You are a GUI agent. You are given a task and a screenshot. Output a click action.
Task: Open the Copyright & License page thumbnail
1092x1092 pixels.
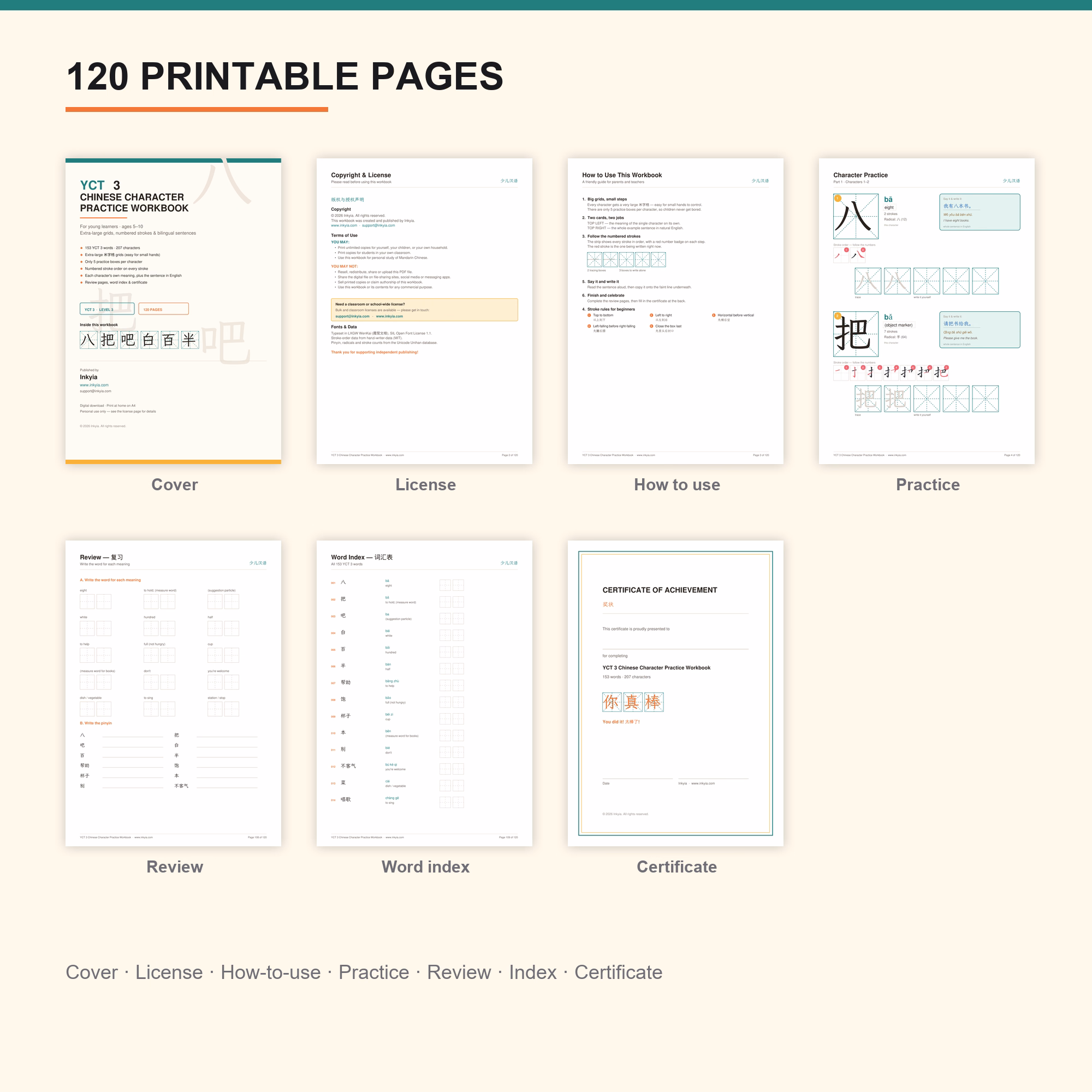click(424, 311)
